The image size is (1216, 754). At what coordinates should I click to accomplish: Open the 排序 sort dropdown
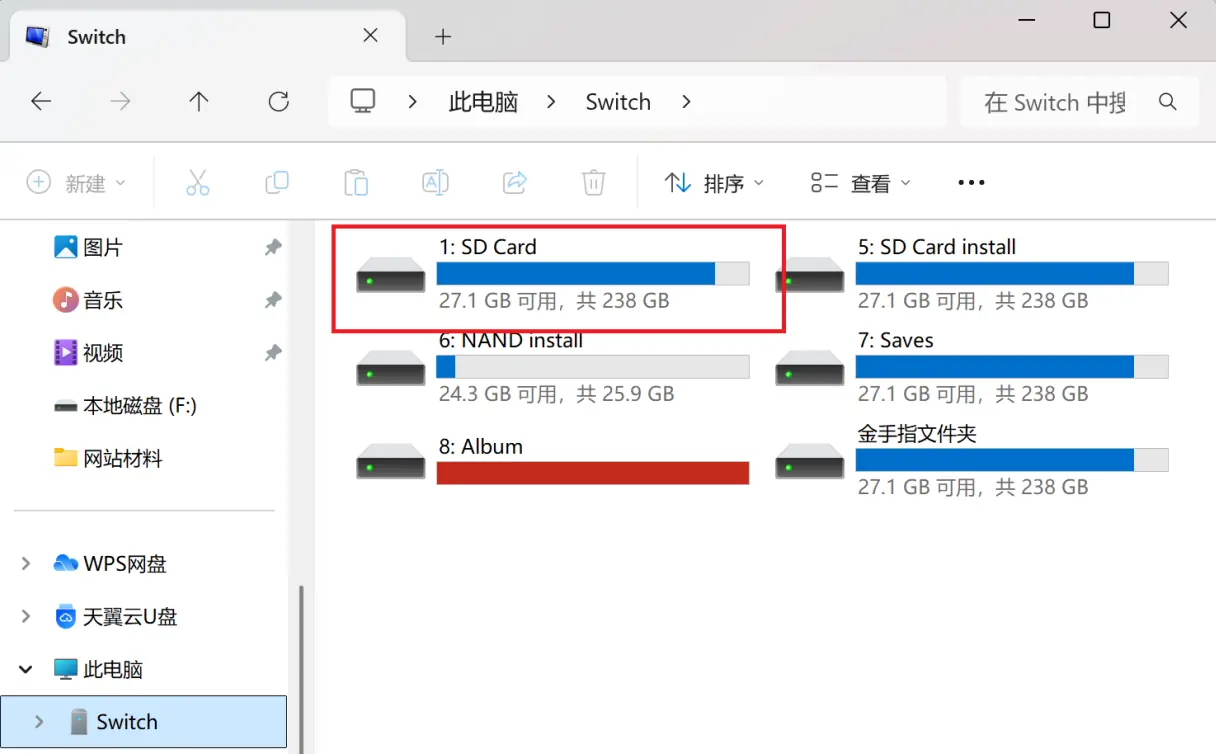(714, 183)
